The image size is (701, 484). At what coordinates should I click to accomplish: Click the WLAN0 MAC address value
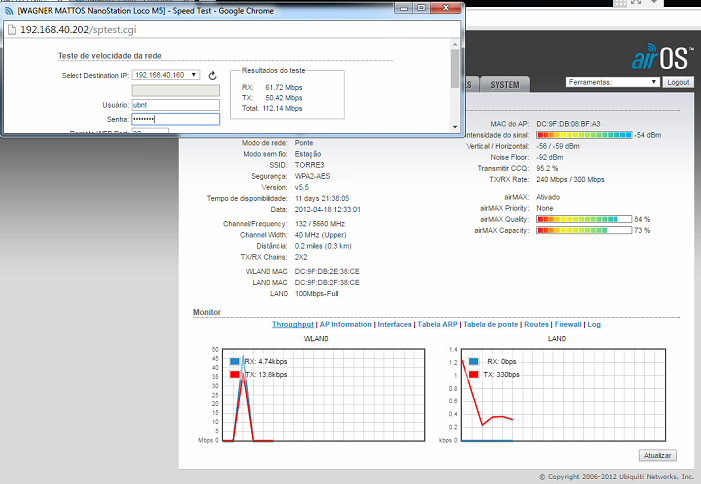(327, 271)
